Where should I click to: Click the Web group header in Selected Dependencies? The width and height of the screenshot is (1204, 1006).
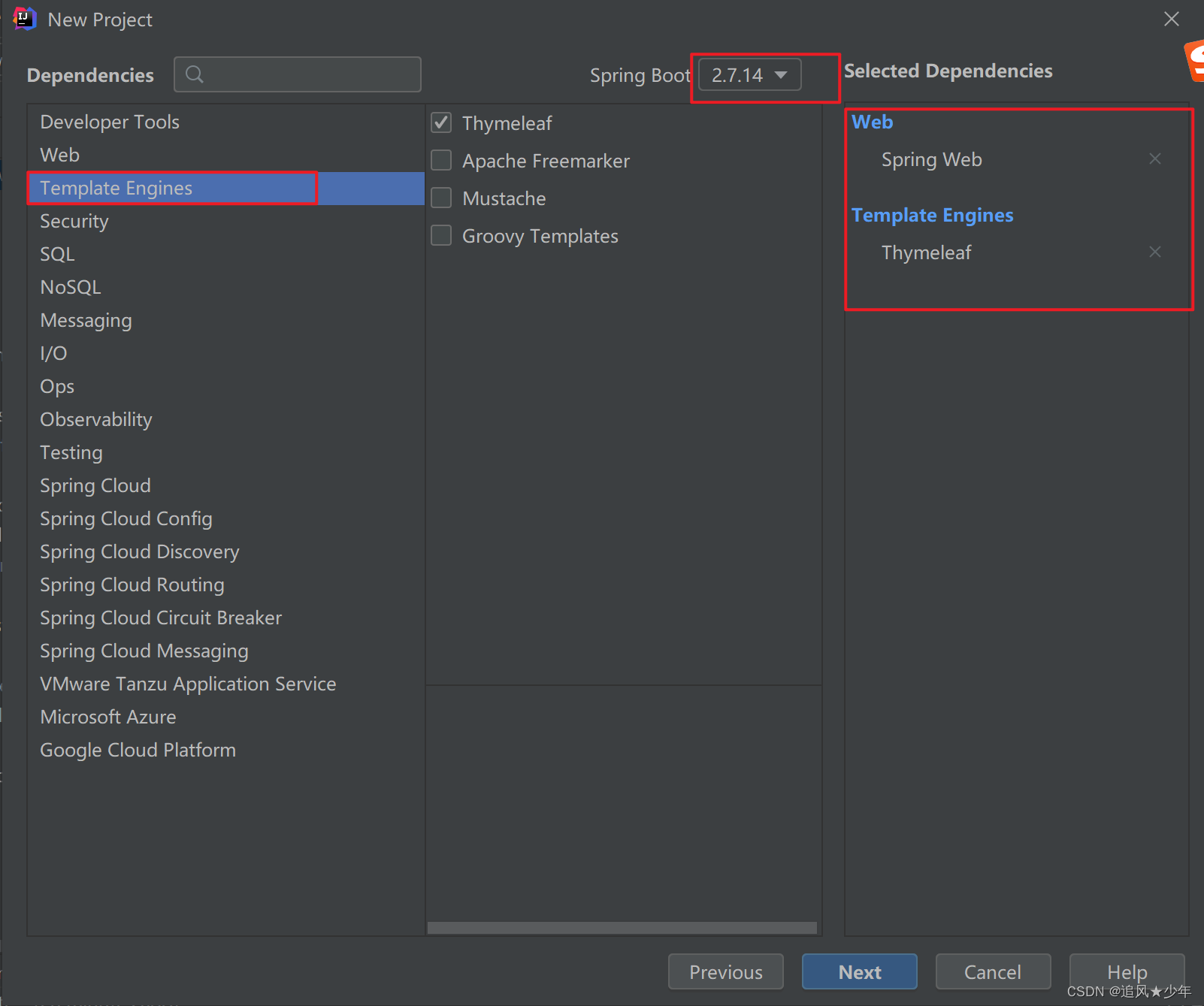pos(872,122)
